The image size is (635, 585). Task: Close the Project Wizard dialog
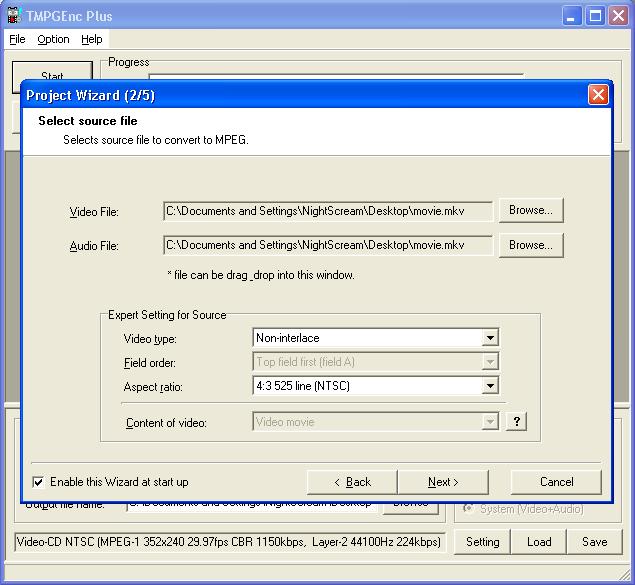click(598, 95)
